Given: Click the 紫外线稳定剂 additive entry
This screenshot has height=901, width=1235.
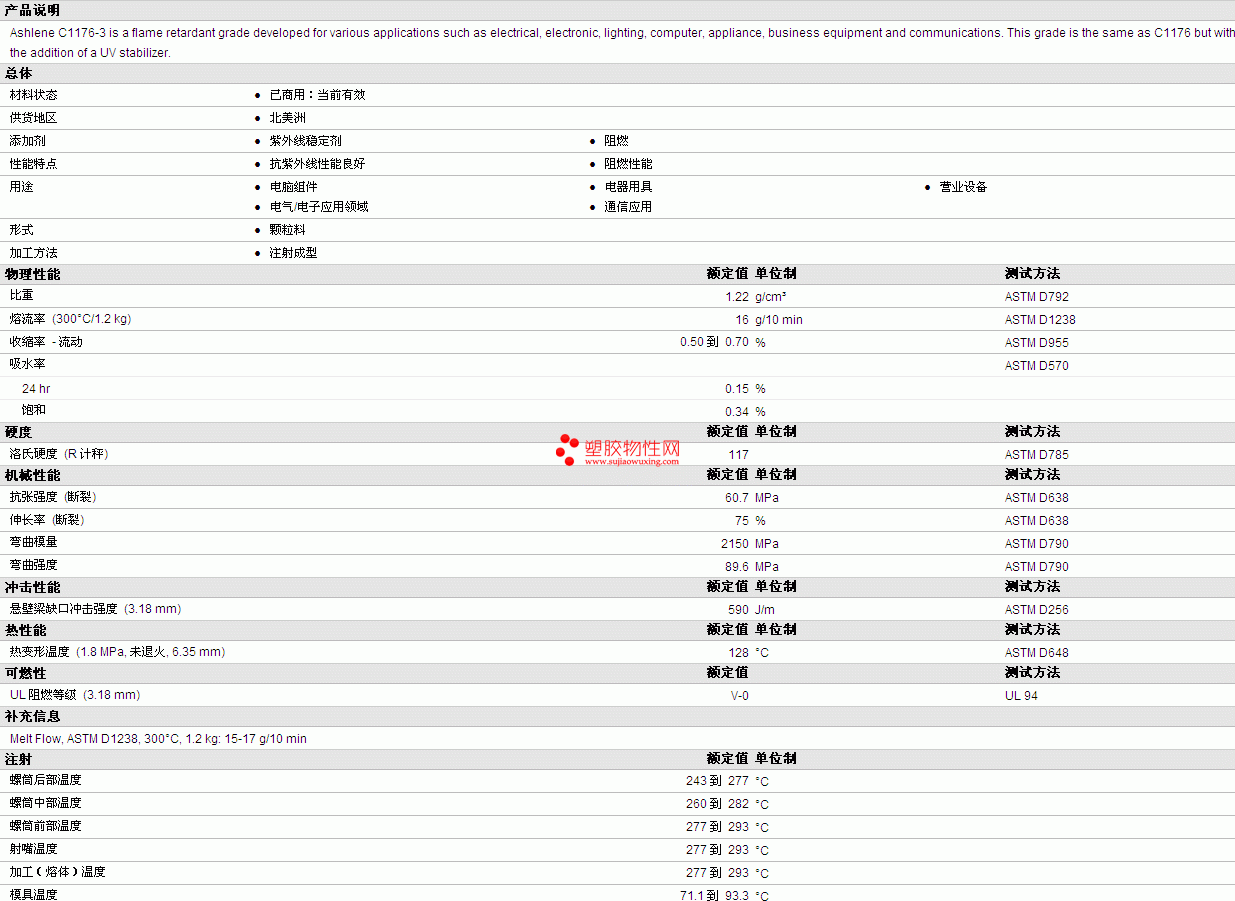Looking at the screenshot, I should coord(305,141).
